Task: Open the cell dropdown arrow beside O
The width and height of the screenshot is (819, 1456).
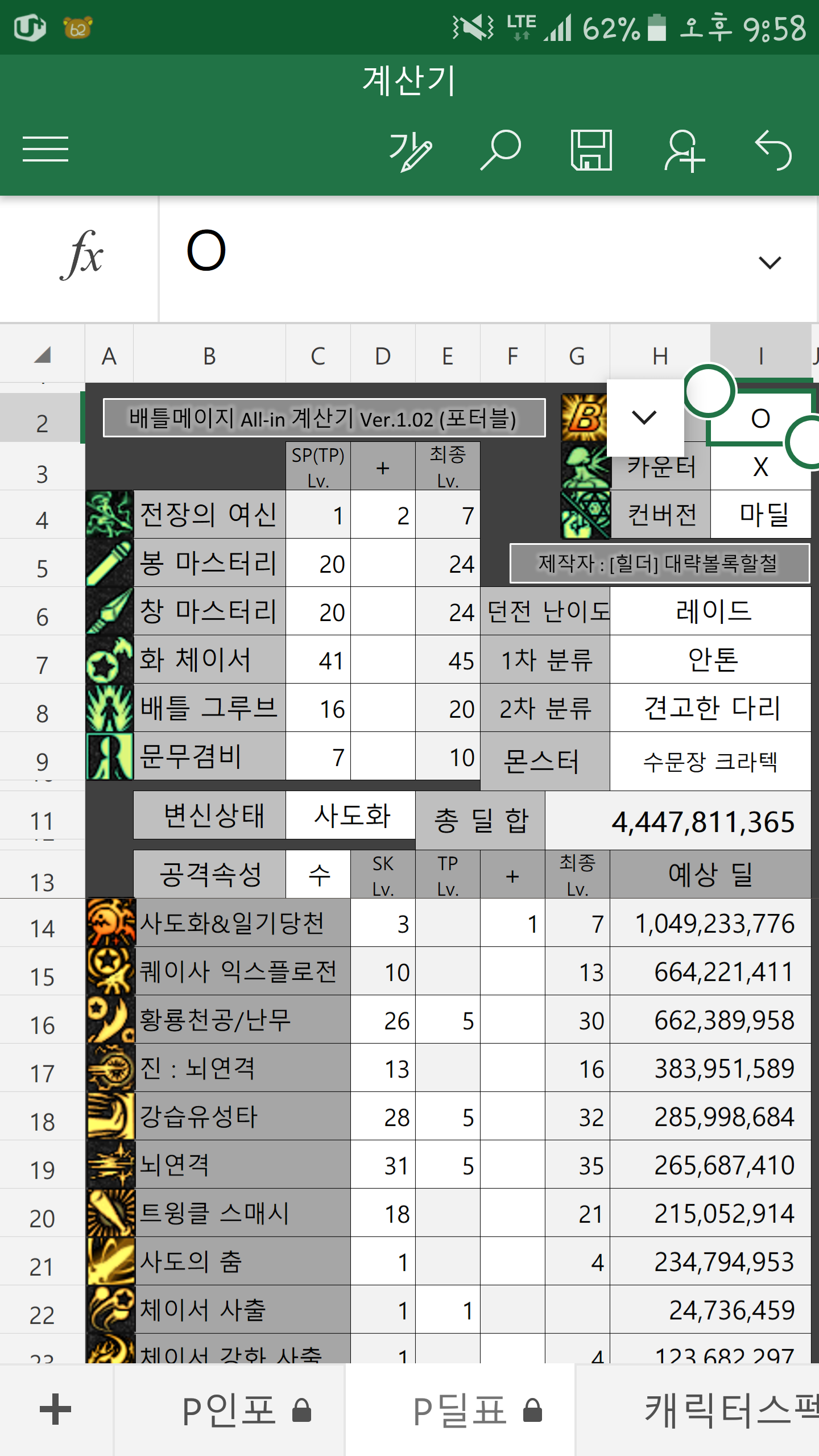Action: 644,418
